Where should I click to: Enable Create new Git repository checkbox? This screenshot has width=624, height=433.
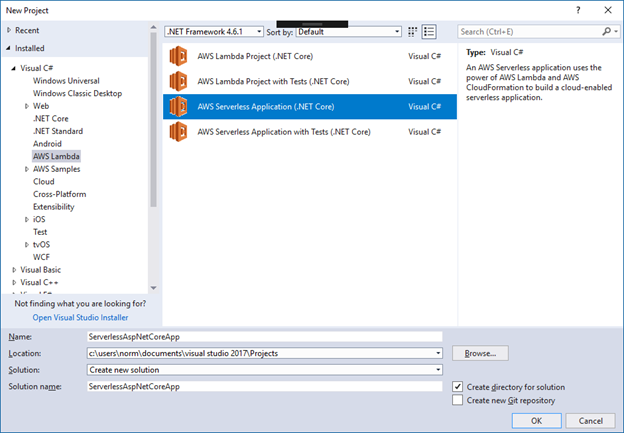click(458, 400)
